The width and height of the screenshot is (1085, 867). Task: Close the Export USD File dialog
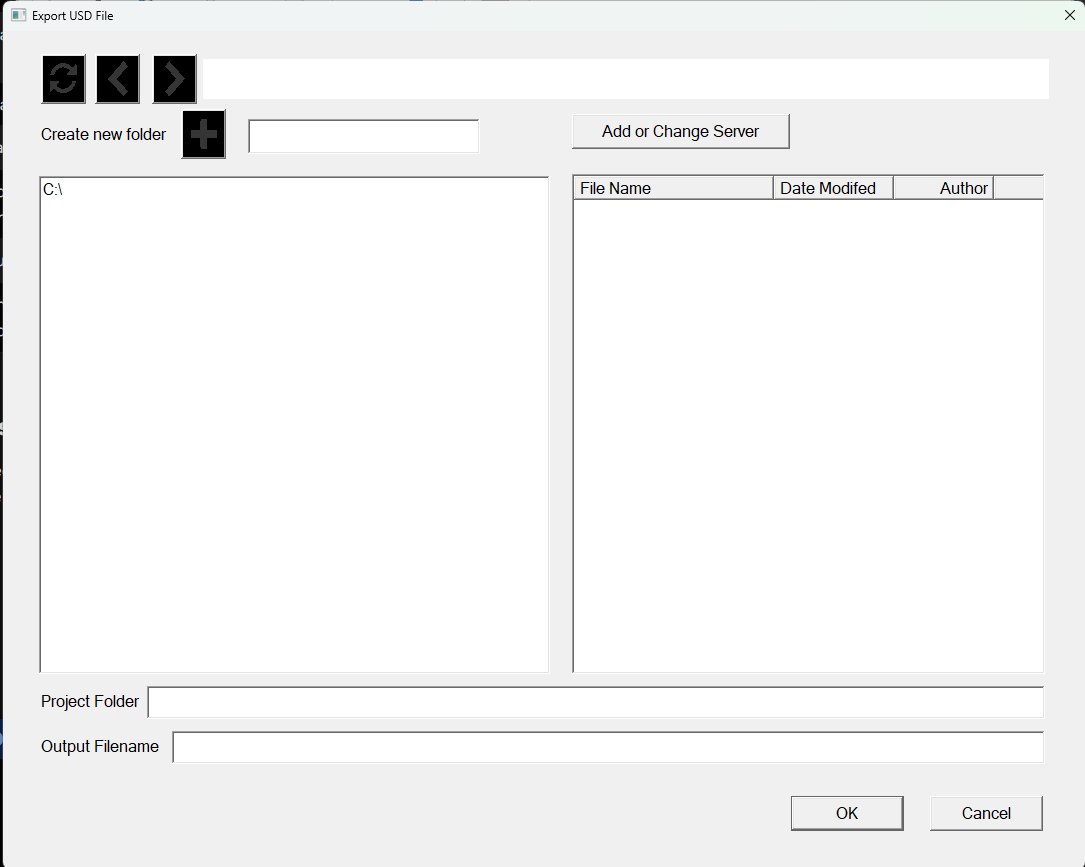pos(1069,15)
